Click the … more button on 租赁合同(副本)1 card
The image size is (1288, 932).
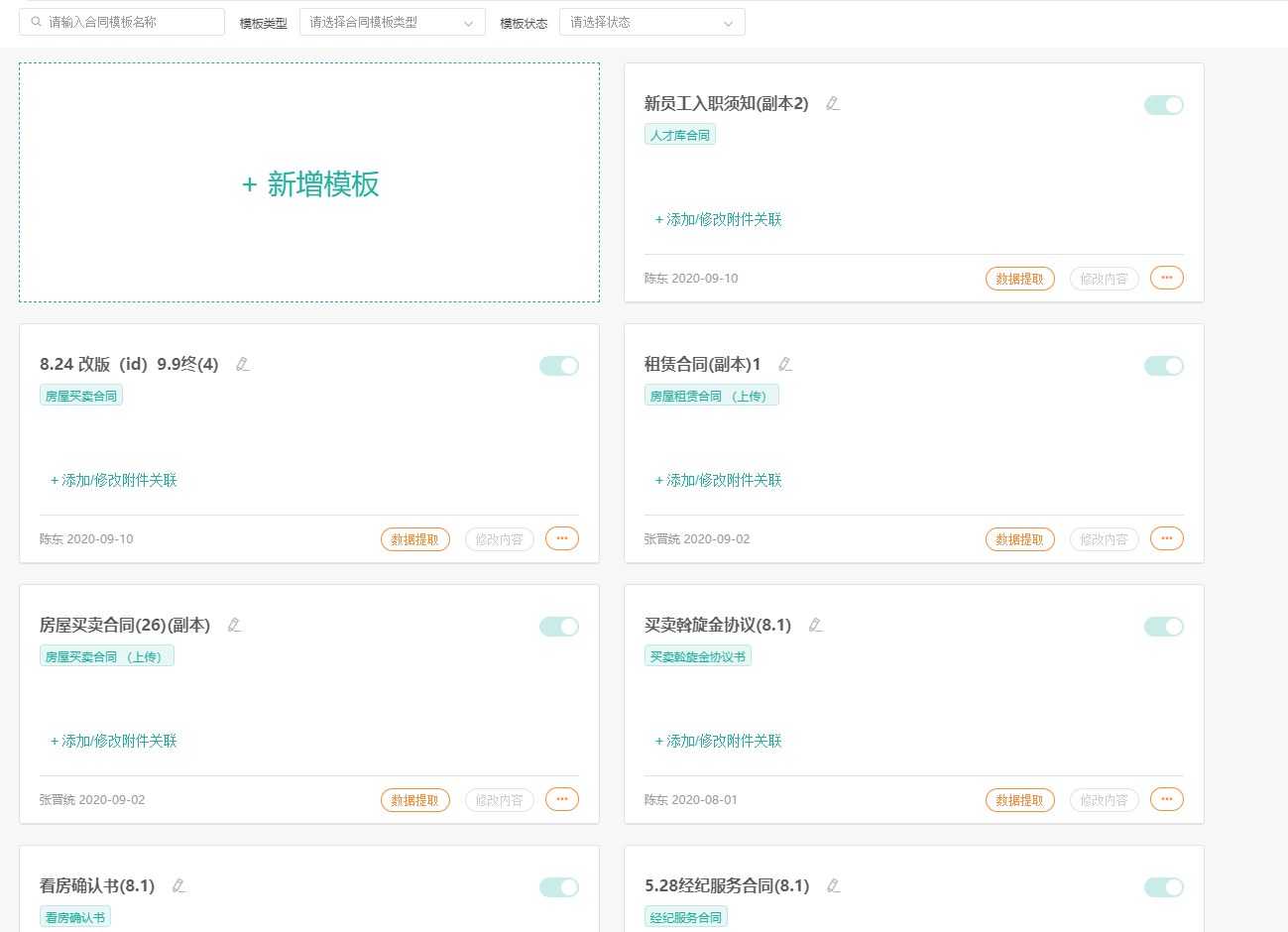click(x=1167, y=538)
